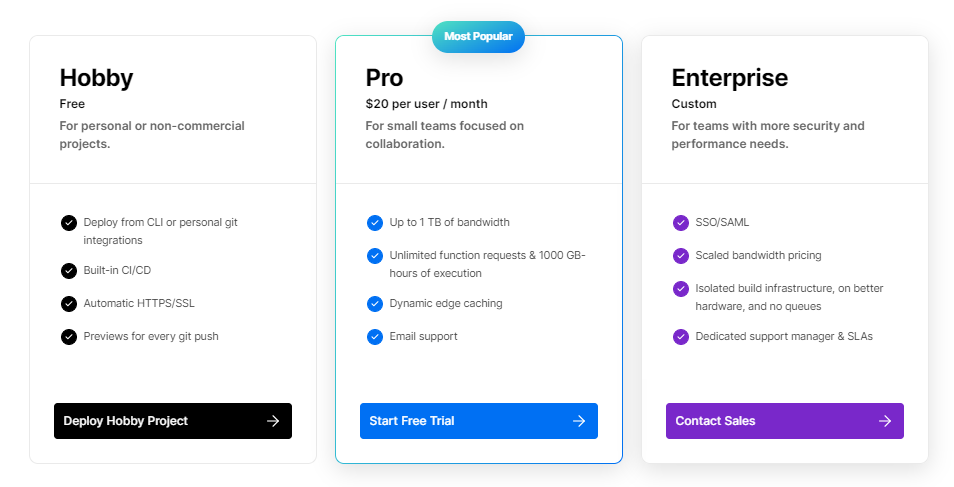
Task: Click the black checkmark beside Built-in CI/CD
Action: [x=69, y=270]
